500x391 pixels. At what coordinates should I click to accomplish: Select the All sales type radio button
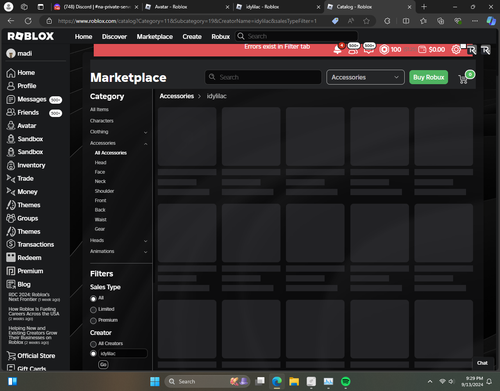[93, 299]
